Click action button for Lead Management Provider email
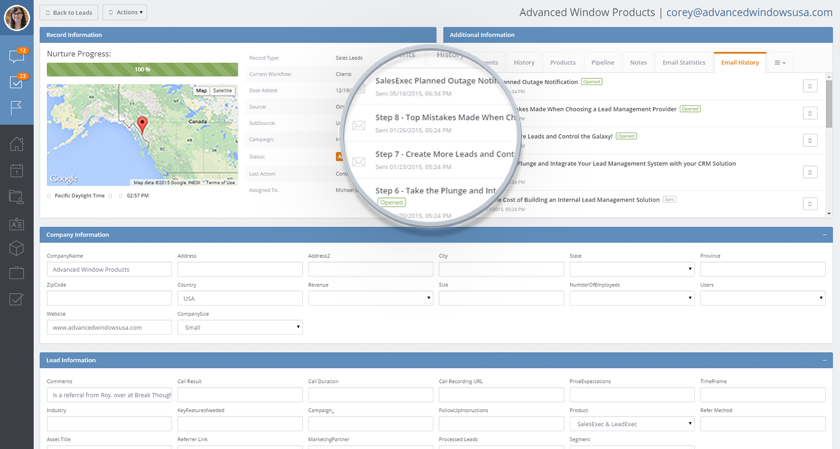Screen dimensions: 840x449 point(810,113)
